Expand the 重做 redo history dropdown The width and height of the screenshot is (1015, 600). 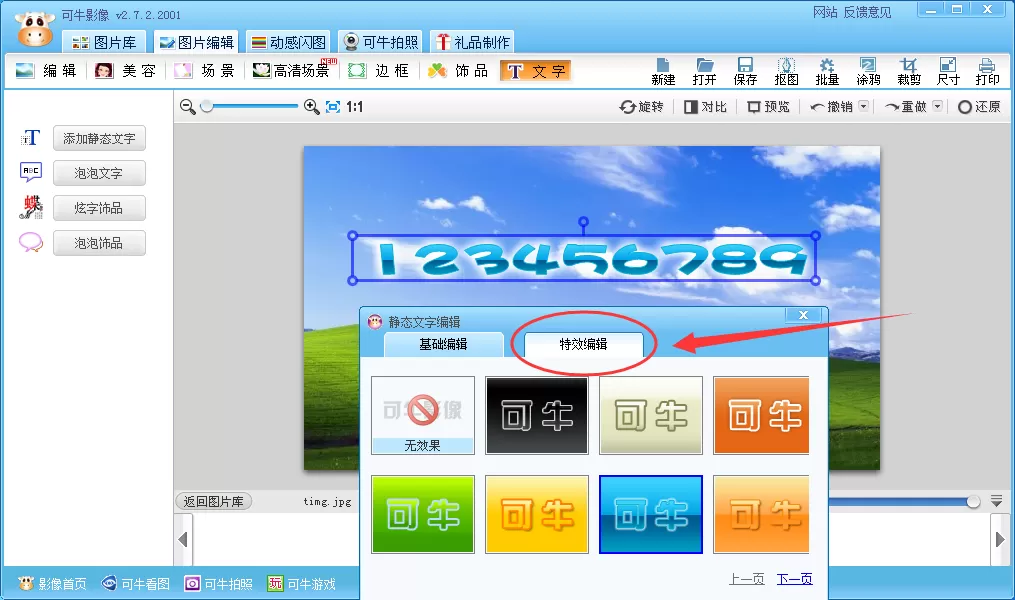[937, 106]
